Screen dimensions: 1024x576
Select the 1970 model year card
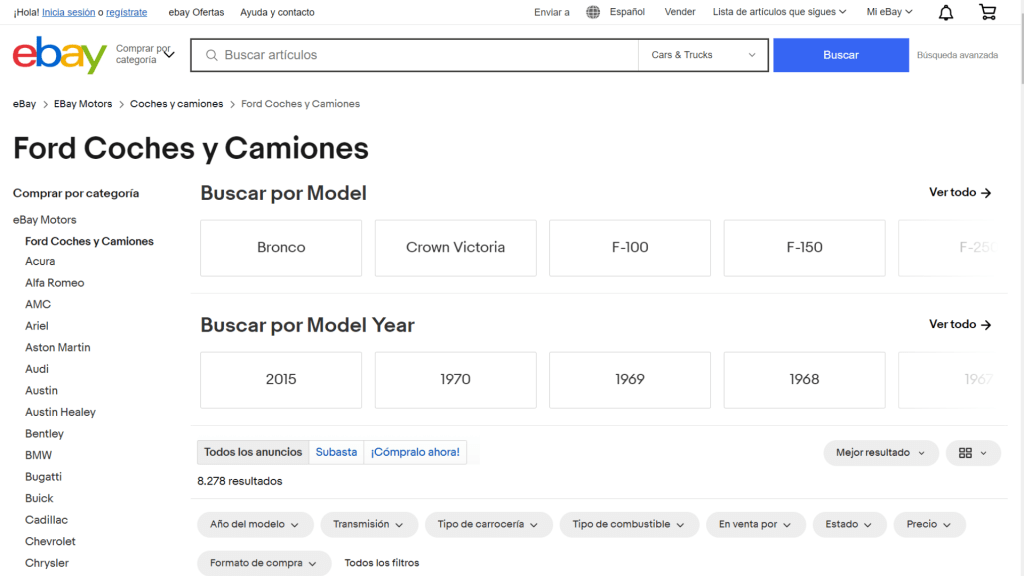click(x=455, y=379)
